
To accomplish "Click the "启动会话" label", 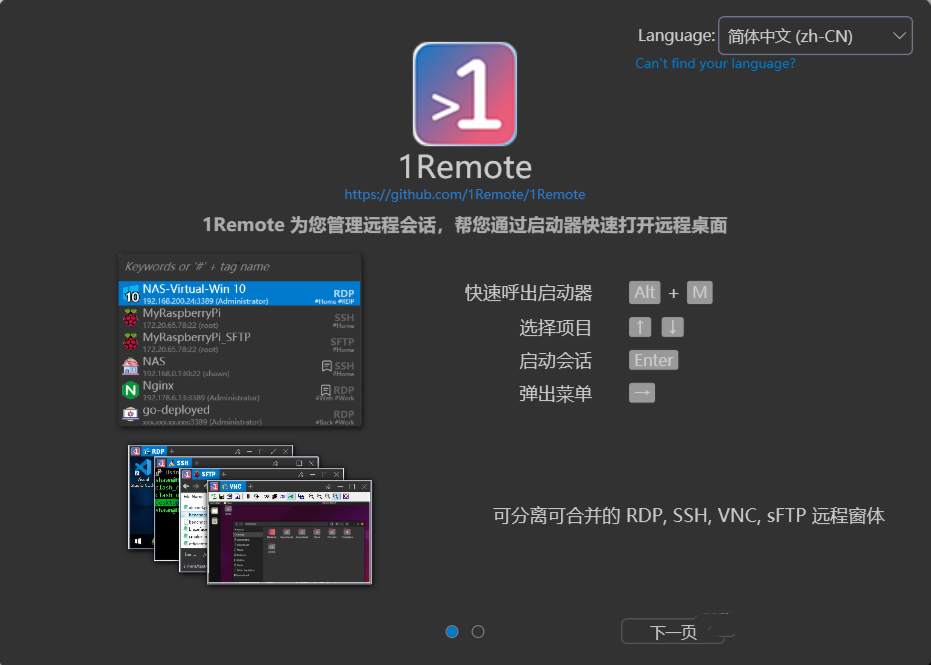I will tap(556, 360).
